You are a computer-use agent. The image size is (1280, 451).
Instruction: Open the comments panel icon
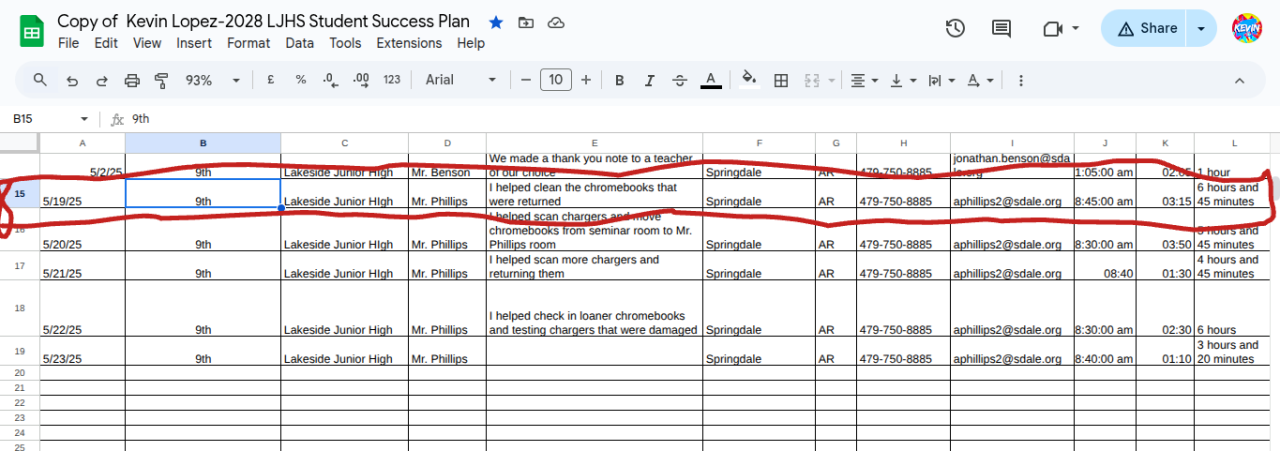(1001, 28)
